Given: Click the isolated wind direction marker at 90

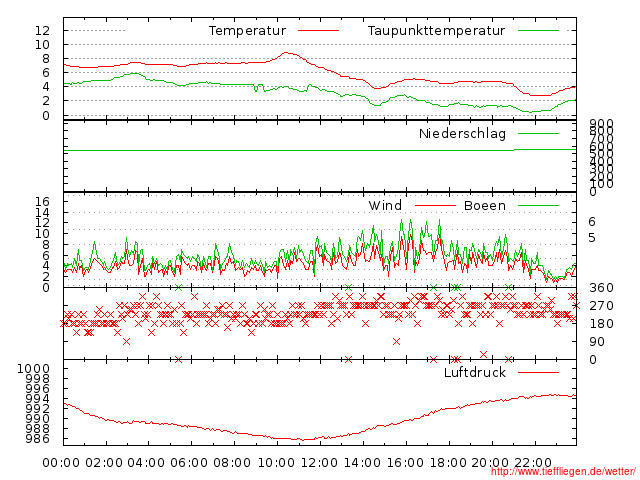Looking at the screenshot, I should click(x=396, y=341).
